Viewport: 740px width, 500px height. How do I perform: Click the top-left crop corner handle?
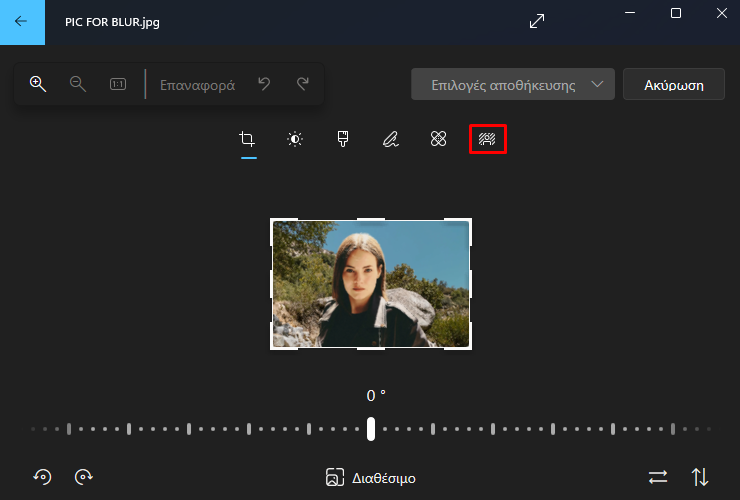tap(273, 221)
